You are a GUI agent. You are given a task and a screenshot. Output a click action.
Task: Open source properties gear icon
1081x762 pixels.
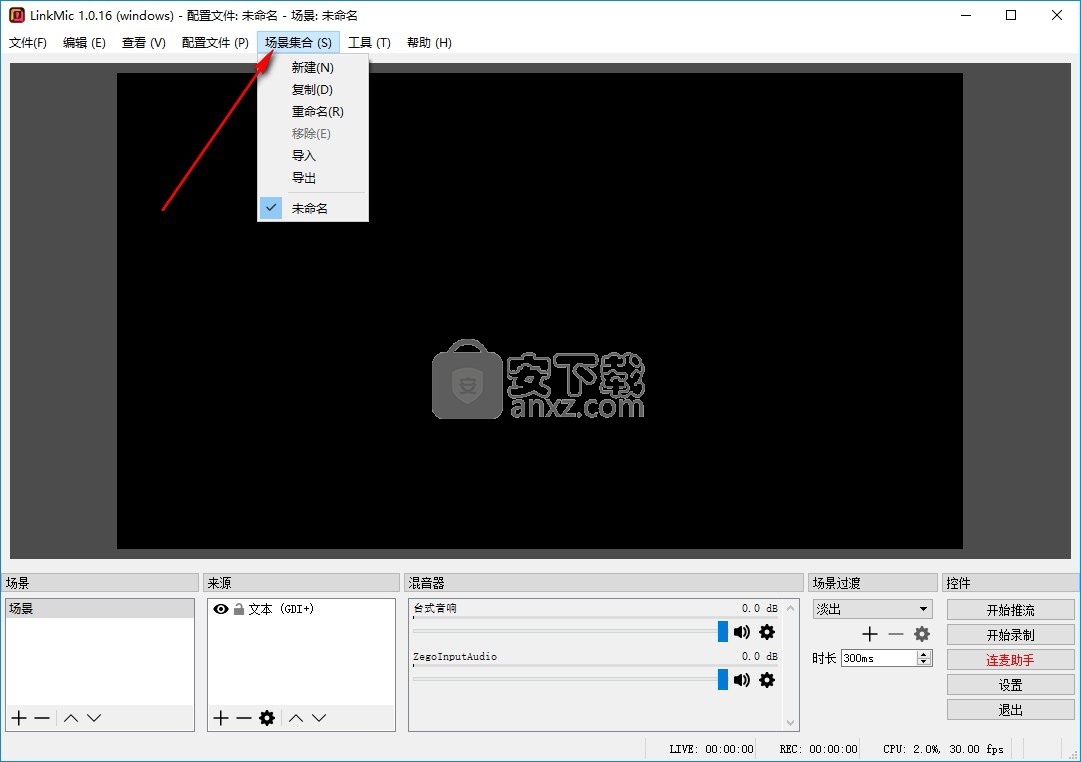(x=267, y=718)
